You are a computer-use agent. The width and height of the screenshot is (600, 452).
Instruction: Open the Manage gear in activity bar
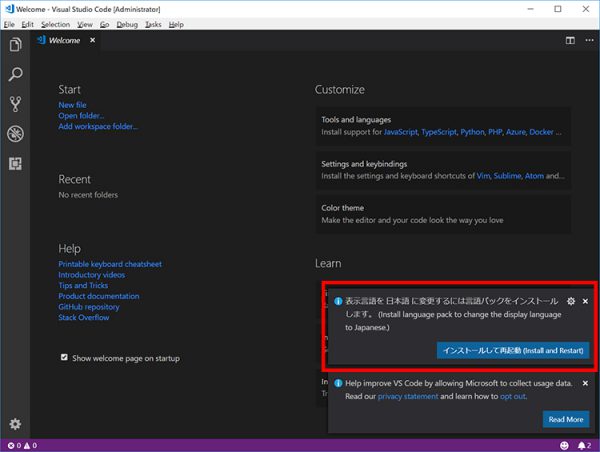pyautogui.click(x=15, y=424)
